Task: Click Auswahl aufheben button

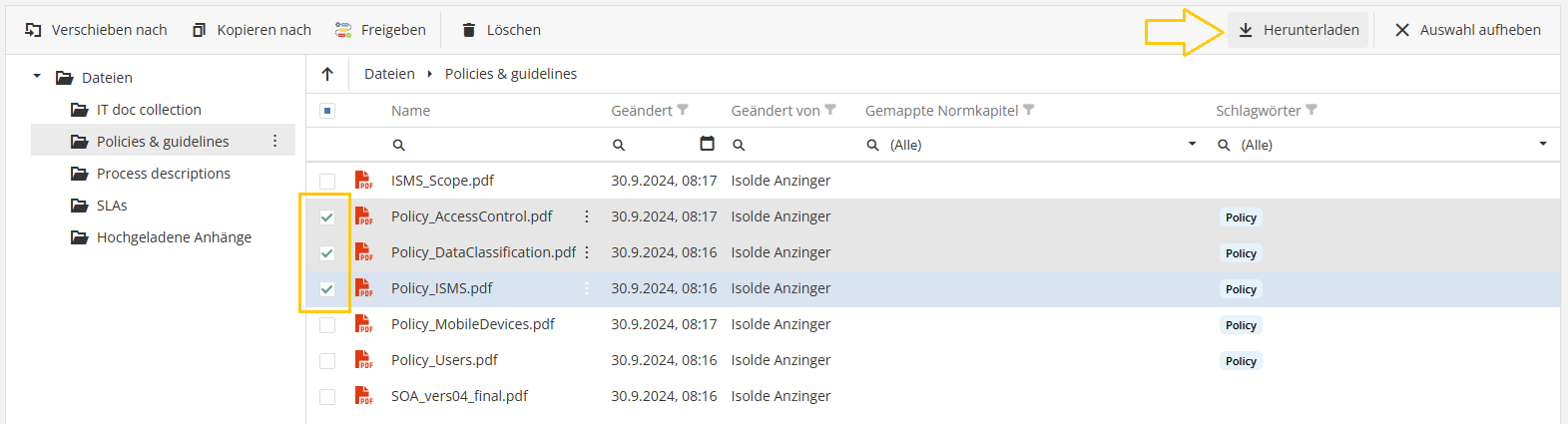Action: tap(1467, 30)
